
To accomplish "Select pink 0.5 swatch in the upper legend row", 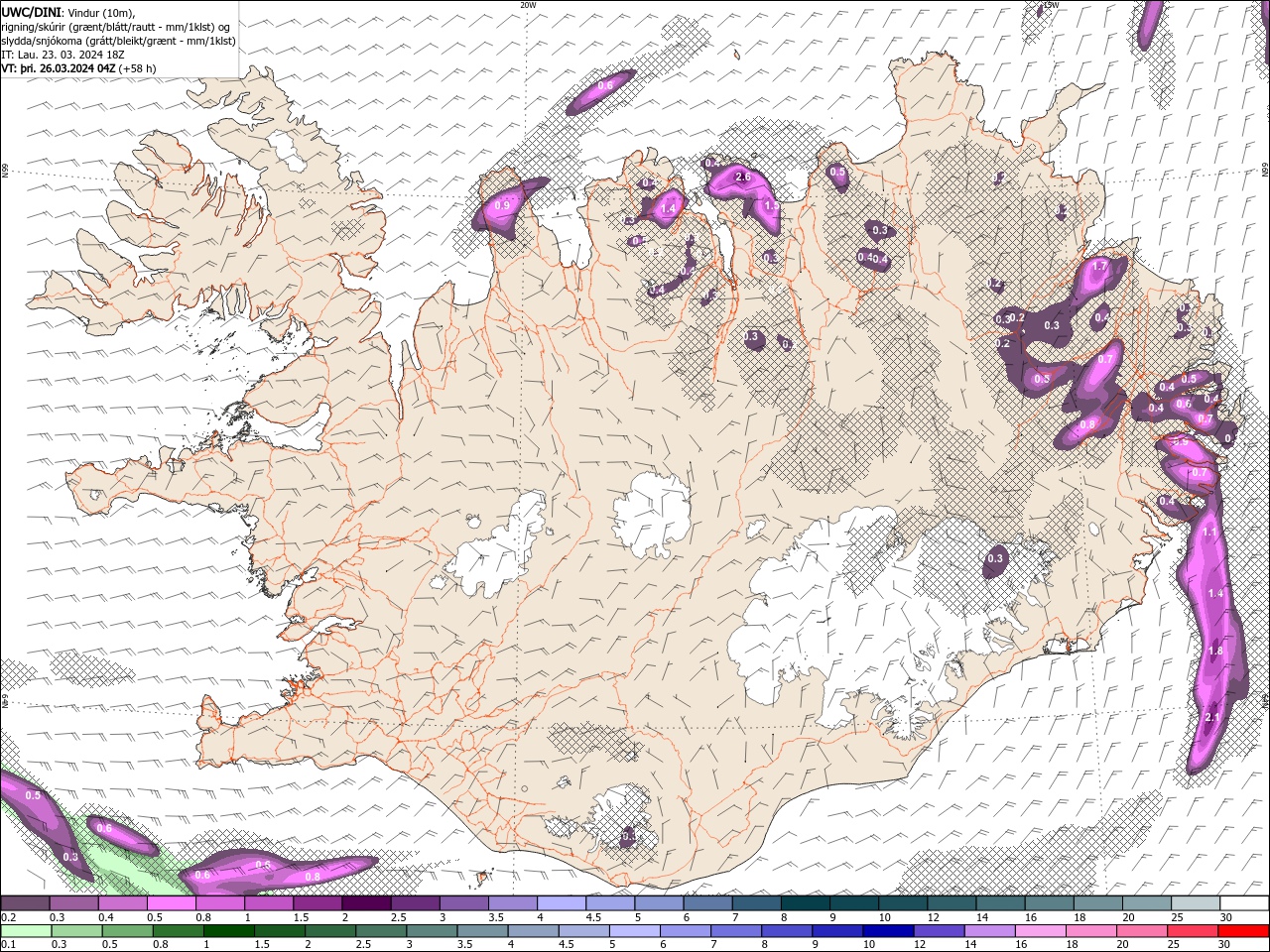I will tap(172, 903).
